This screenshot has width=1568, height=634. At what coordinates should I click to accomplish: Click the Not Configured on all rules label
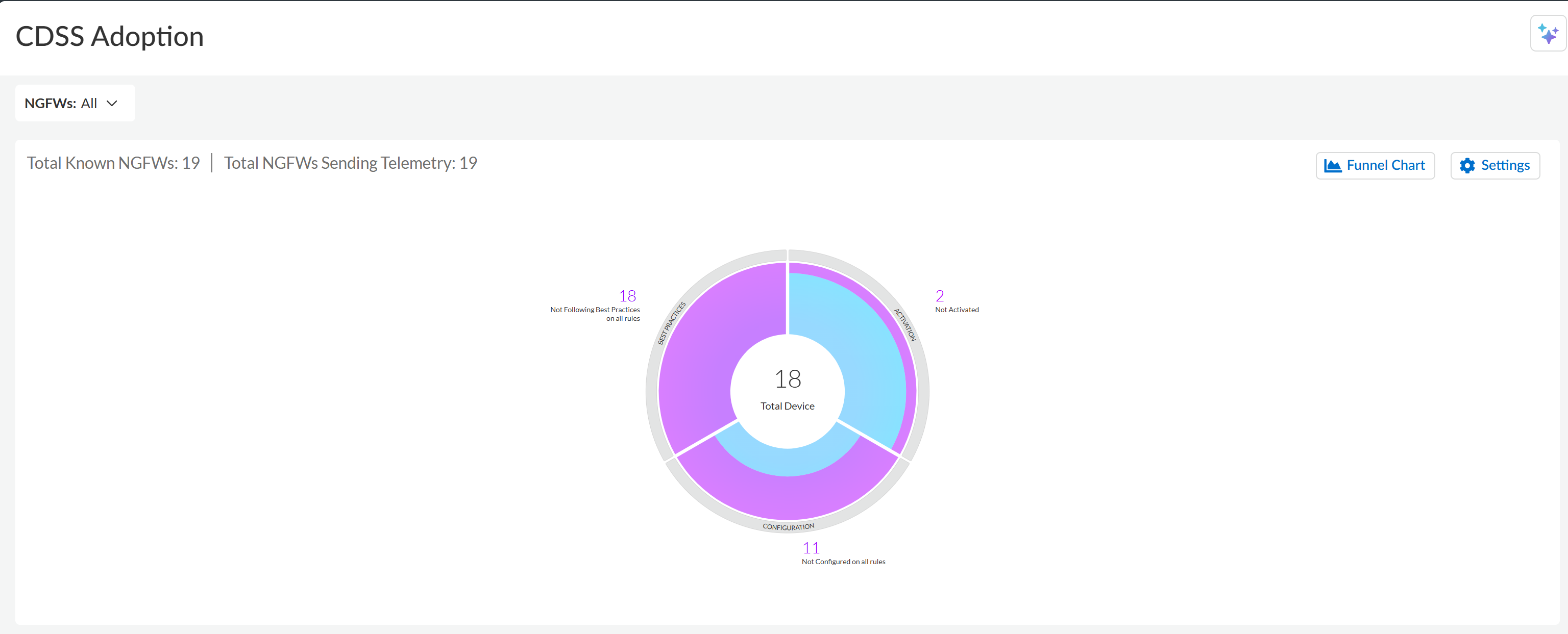[x=843, y=562]
